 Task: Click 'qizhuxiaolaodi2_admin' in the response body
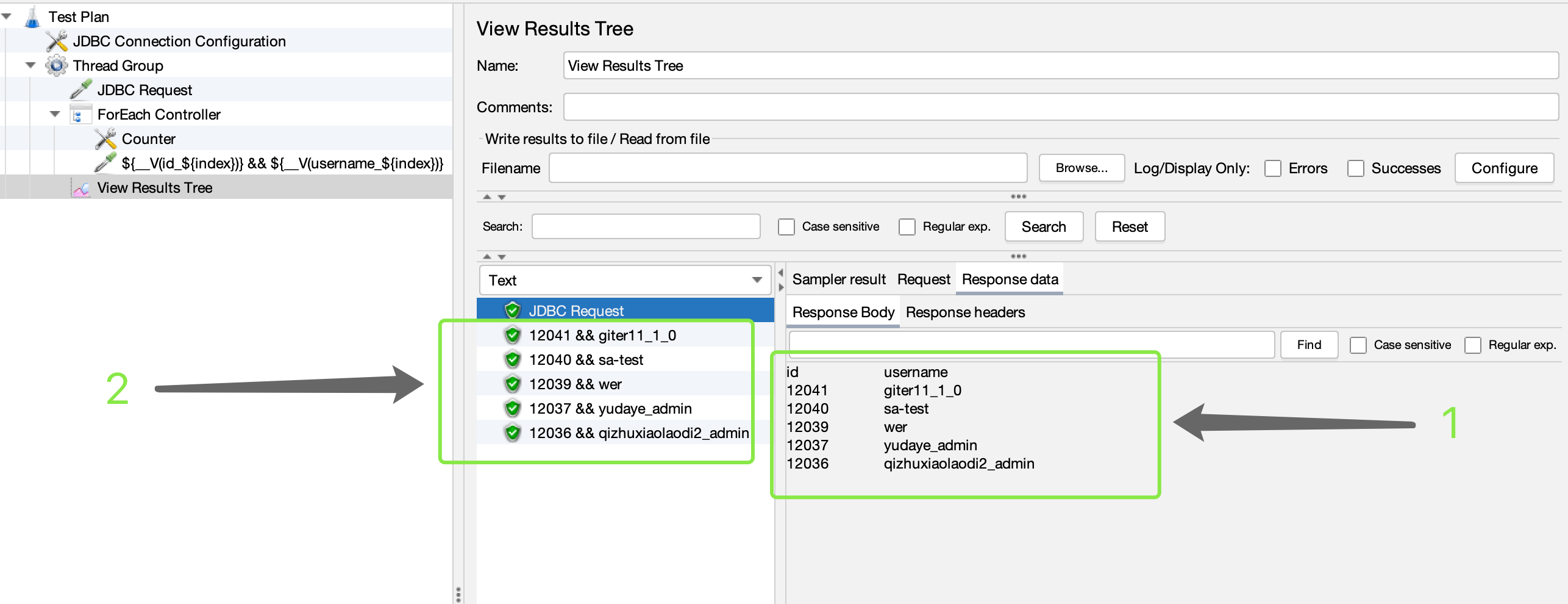coord(959,464)
